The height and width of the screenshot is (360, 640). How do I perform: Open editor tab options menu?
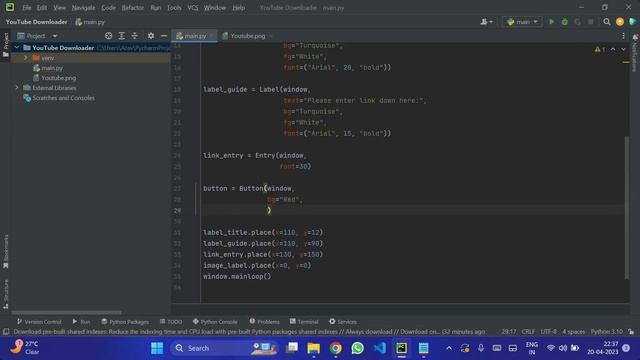[x=623, y=36]
